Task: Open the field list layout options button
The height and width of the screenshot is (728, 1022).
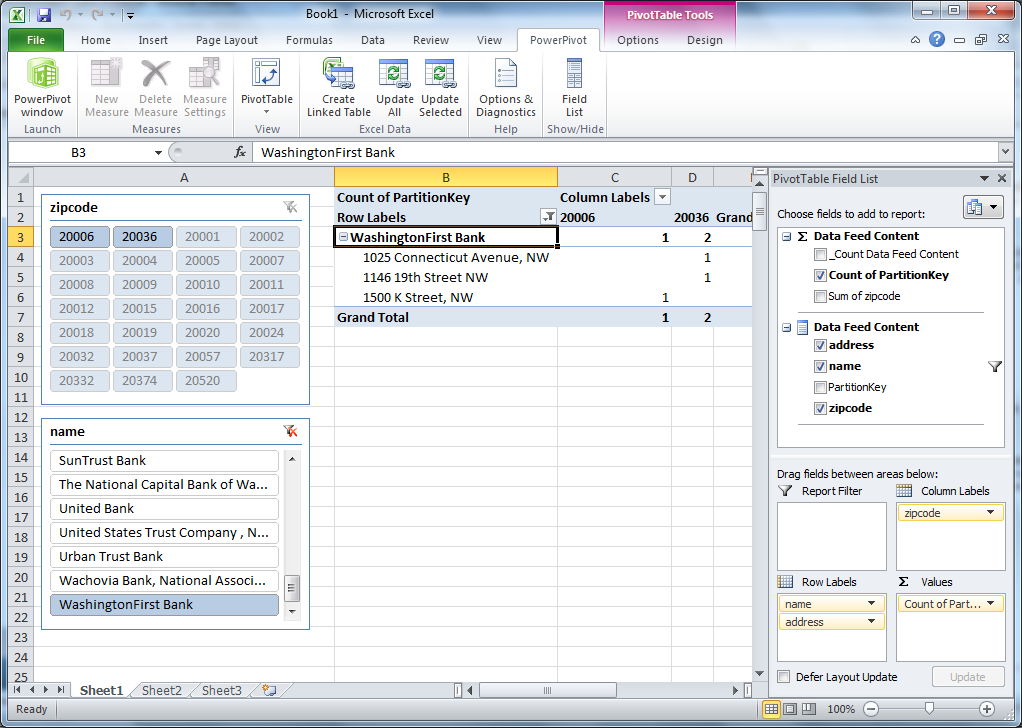Action: coord(983,207)
